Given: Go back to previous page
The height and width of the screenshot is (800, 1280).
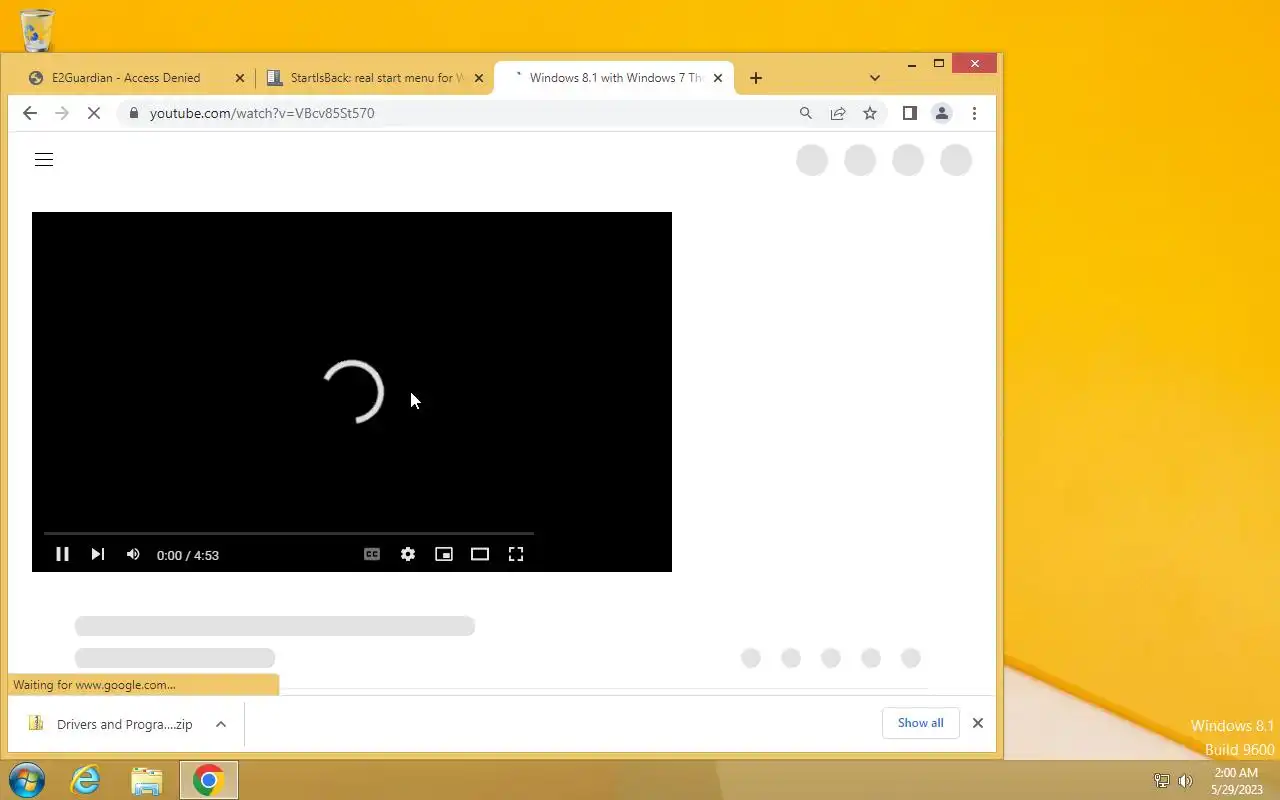Looking at the screenshot, I should (x=29, y=113).
